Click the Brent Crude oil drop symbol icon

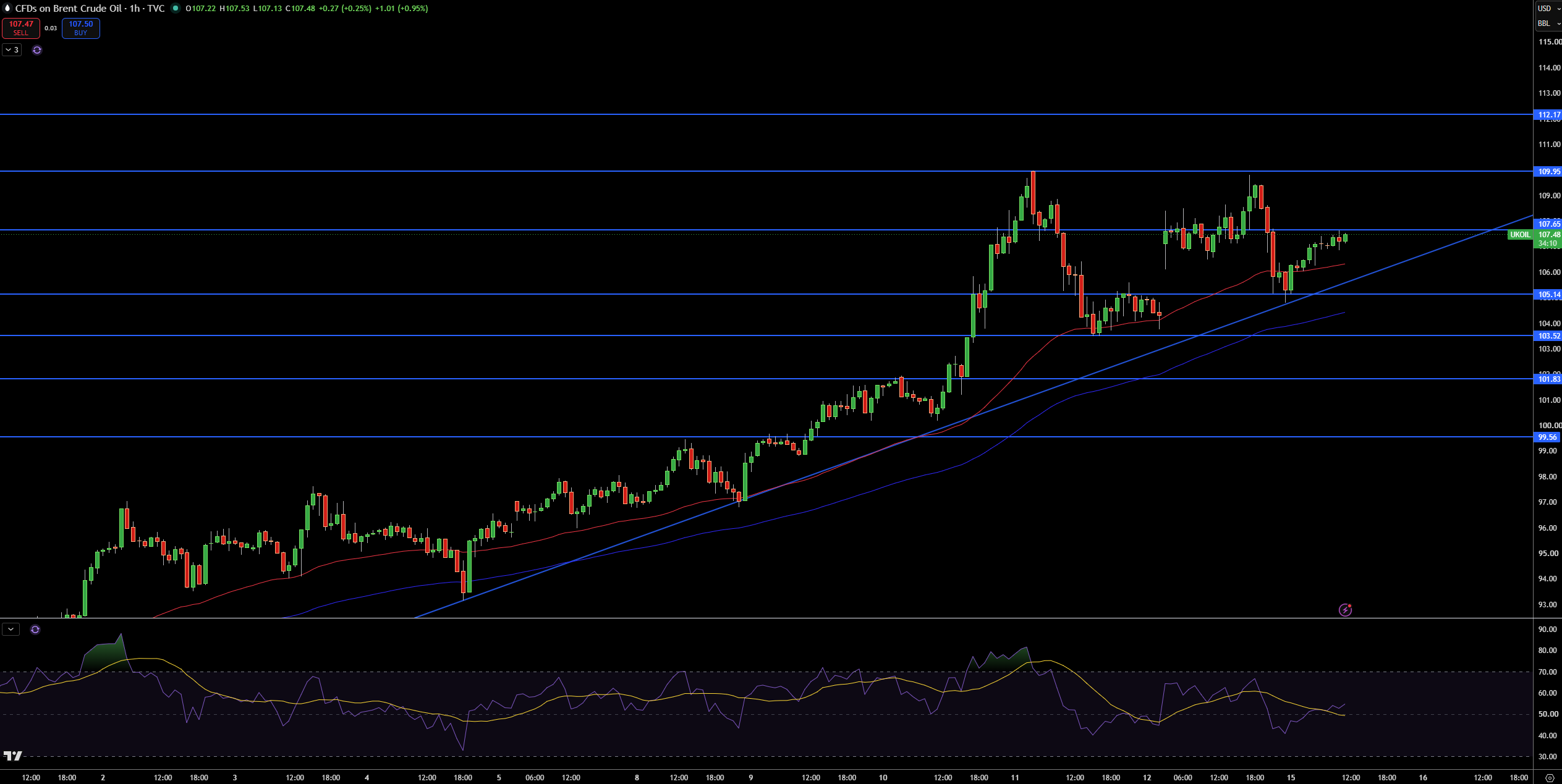[7, 8]
